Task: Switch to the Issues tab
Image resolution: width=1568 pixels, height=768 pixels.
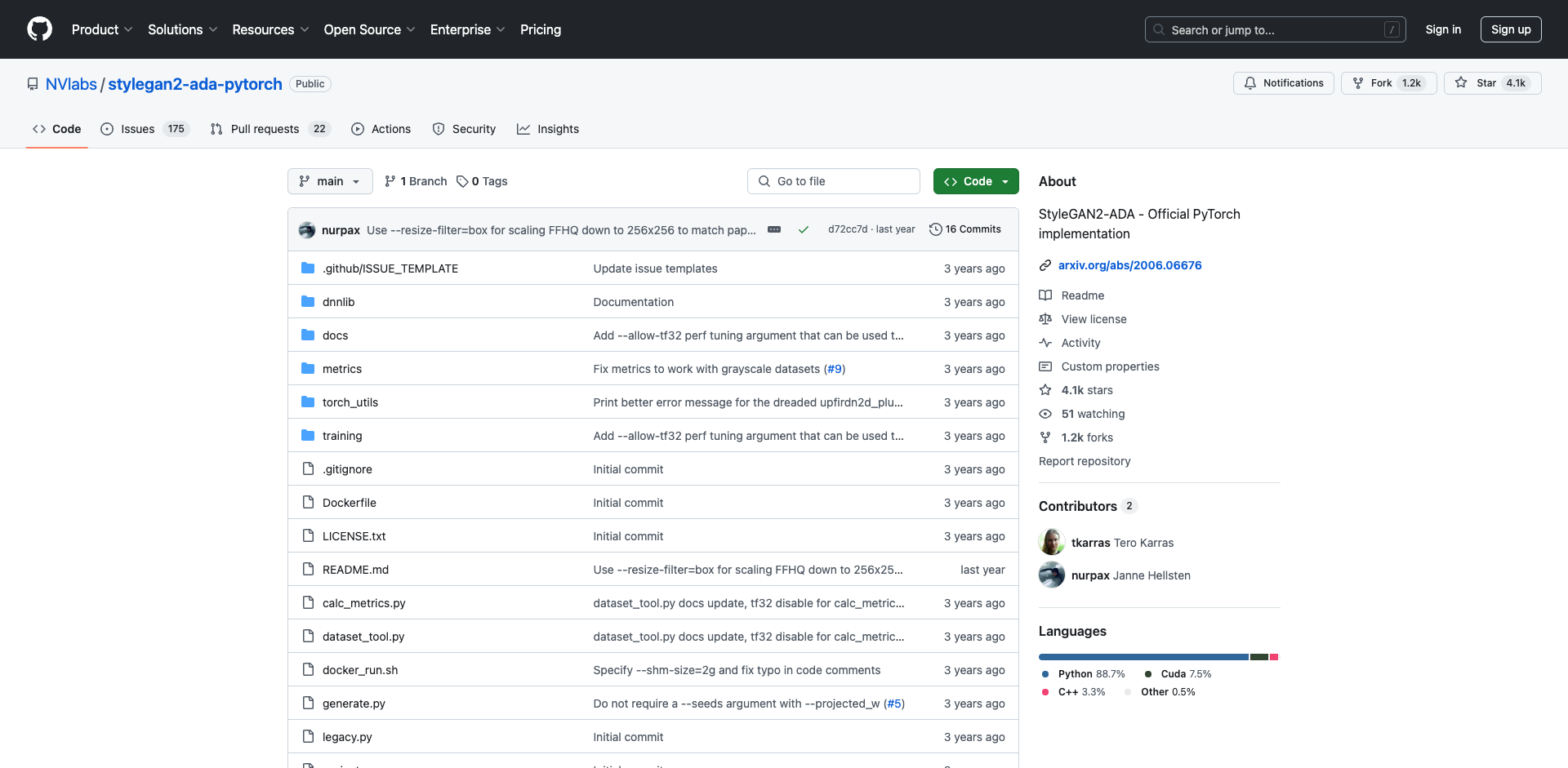Action: pos(145,129)
